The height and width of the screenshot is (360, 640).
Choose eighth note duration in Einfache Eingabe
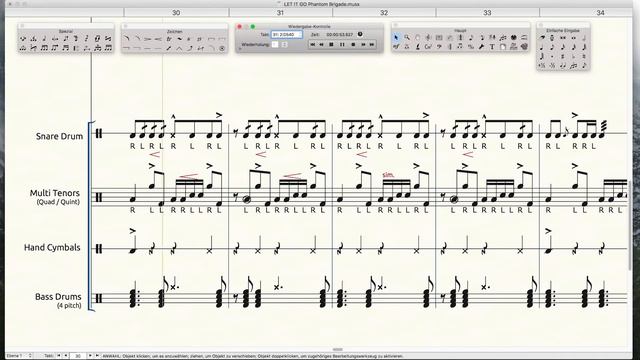552,47
